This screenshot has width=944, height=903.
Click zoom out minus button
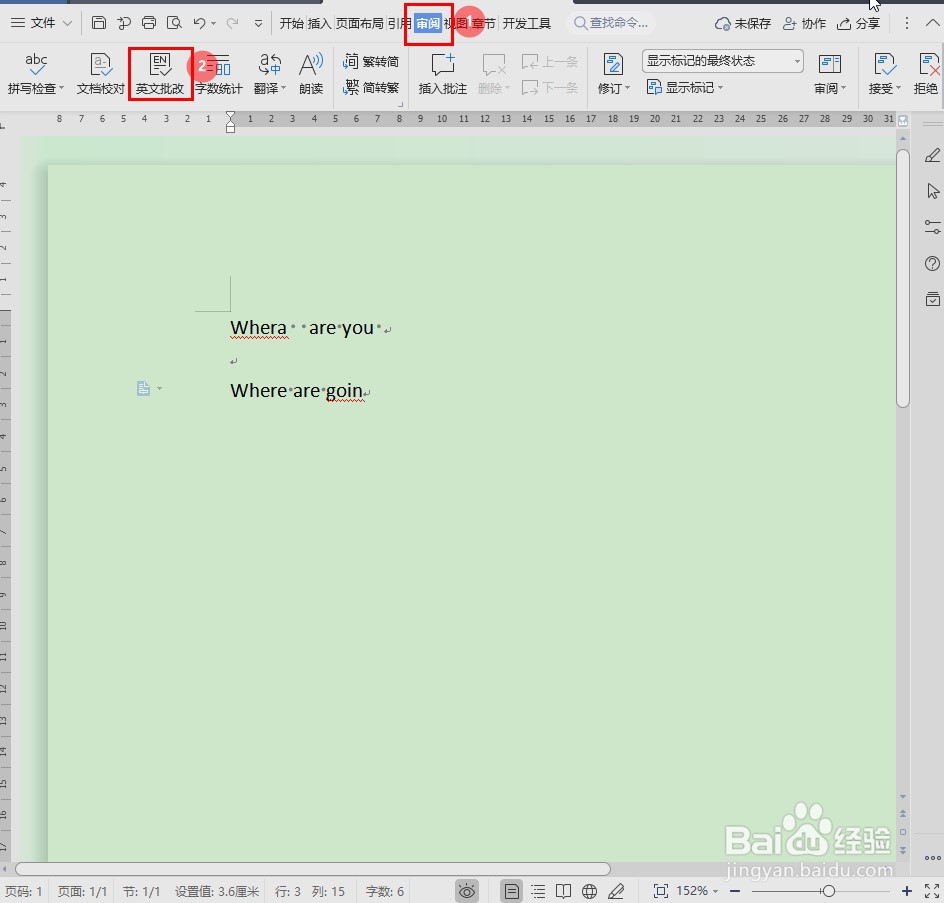point(734,891)
